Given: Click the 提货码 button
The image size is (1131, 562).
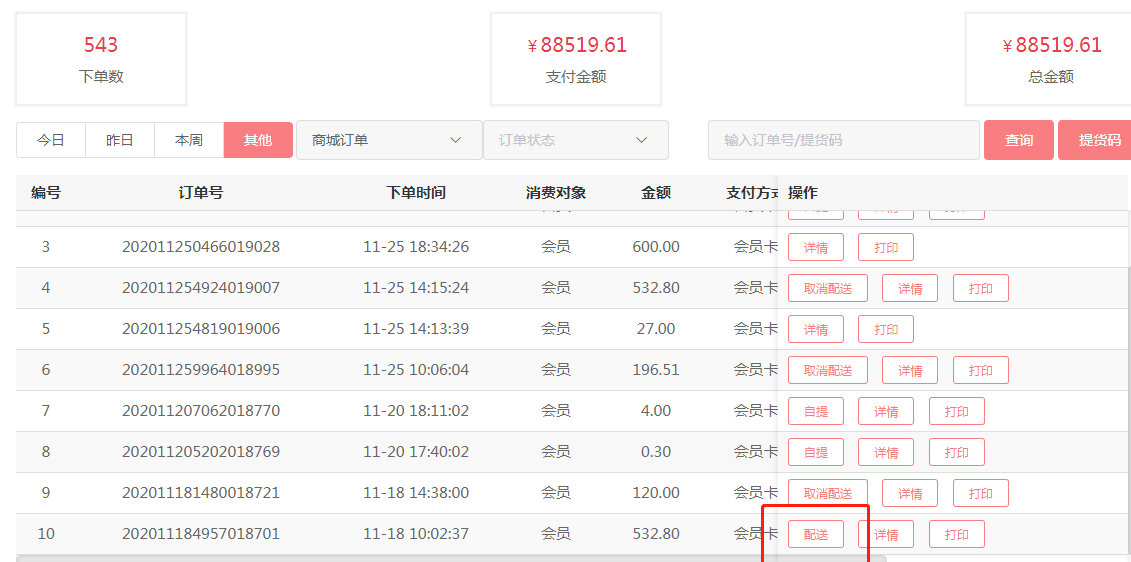Looking at the screenshot, I should [x=1096, y=140].
